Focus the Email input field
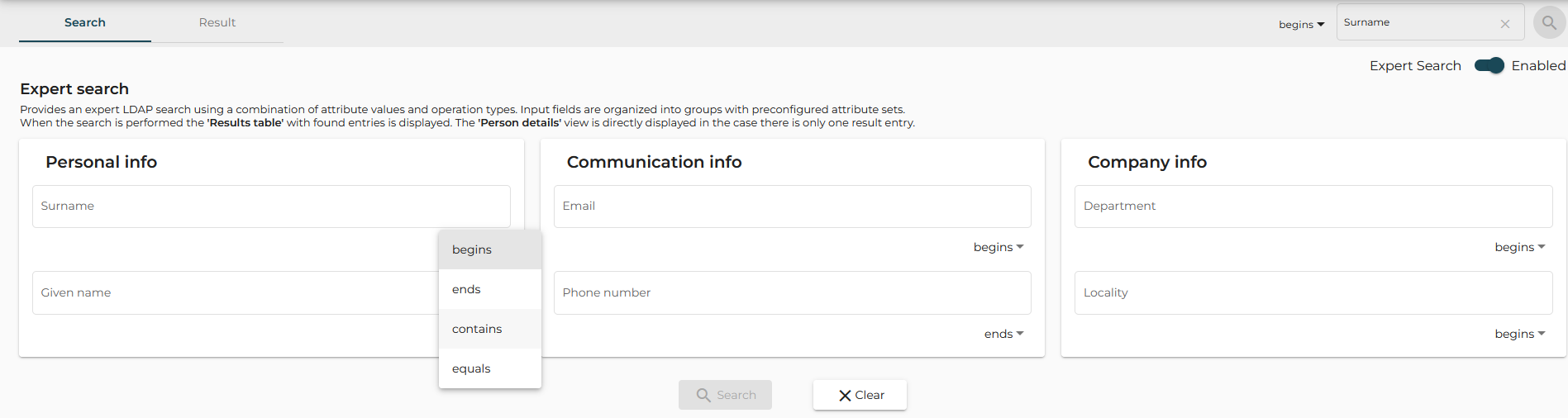The width and height of the screenshot is (1568, 418). pyautogui.click(x=792, y=207)
